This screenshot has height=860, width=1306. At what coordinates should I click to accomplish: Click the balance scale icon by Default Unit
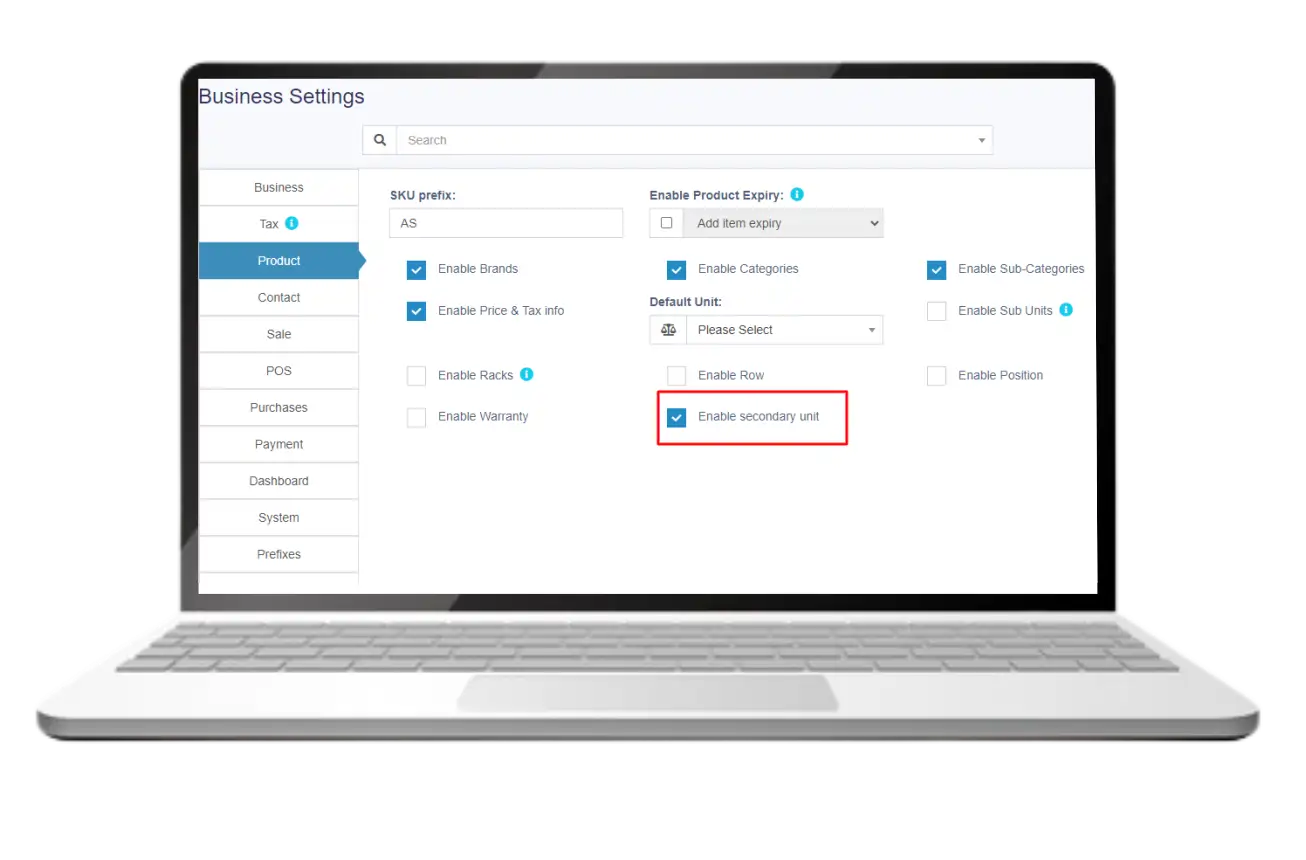pyautogui.click(x=668, y=330)
